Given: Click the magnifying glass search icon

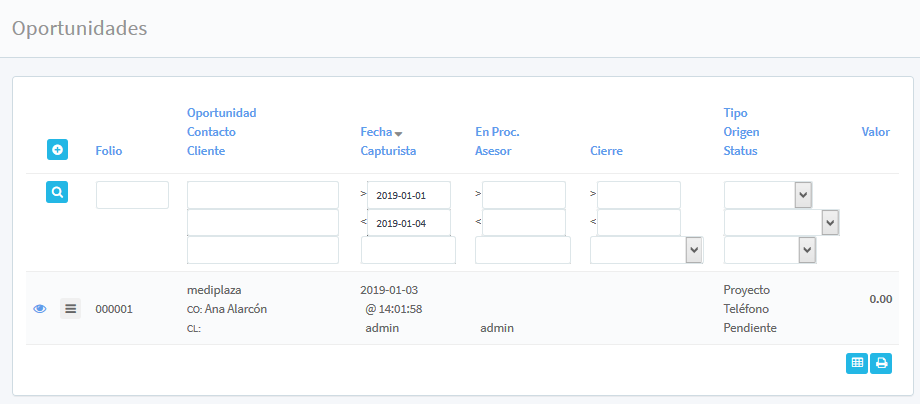Looking at the screenshot, I should (x=57, y=192).
